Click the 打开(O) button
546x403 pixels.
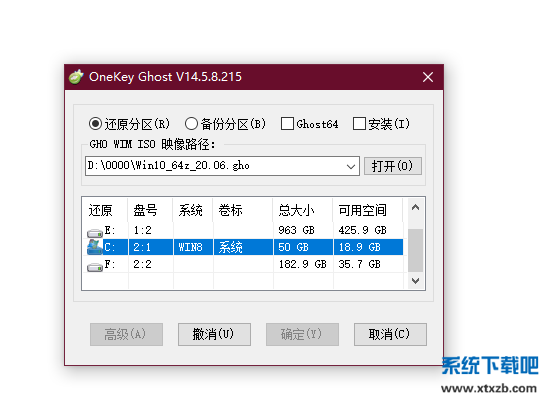tap(392, 166)
